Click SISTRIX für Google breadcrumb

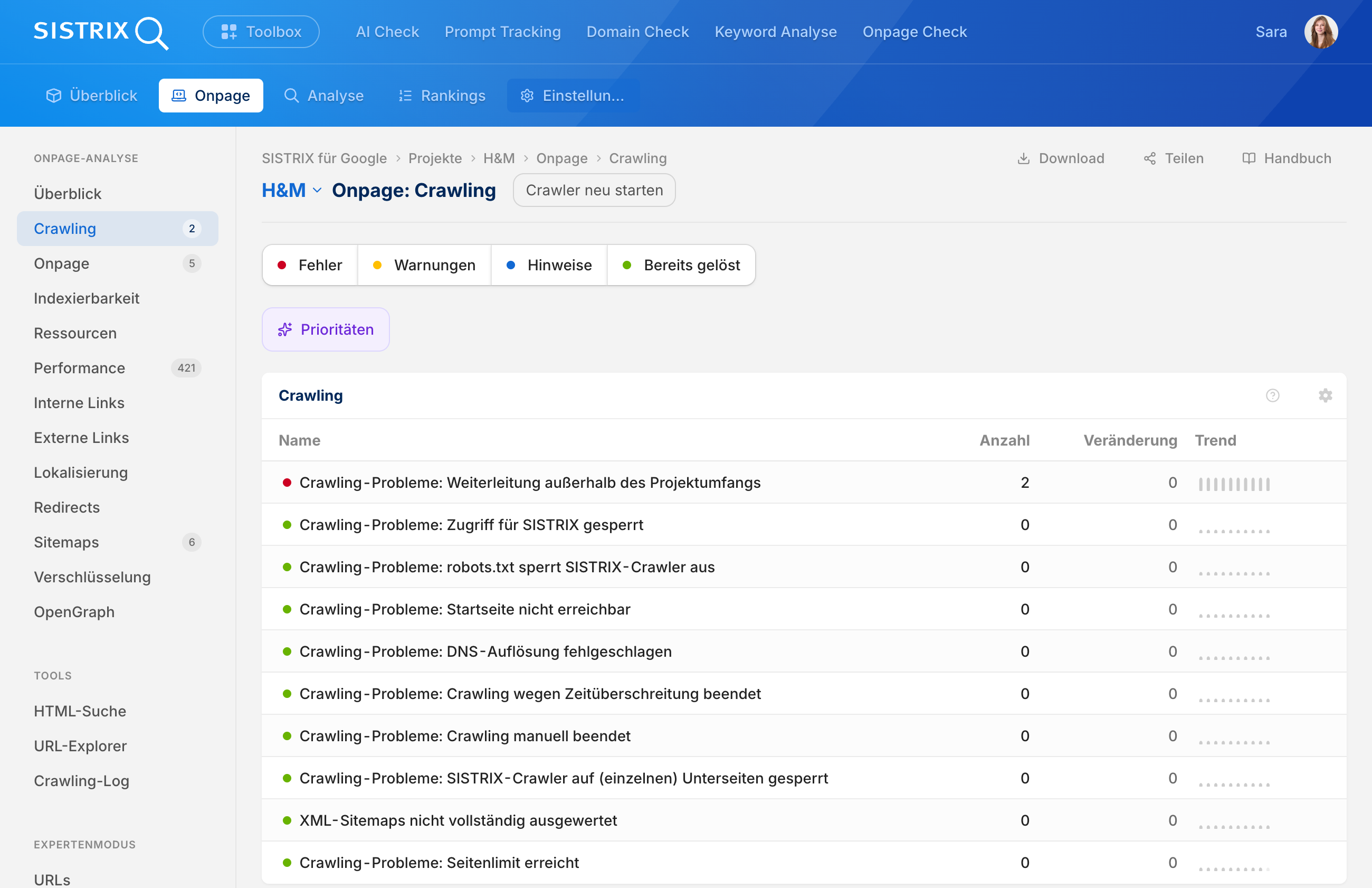pos(325,158)
